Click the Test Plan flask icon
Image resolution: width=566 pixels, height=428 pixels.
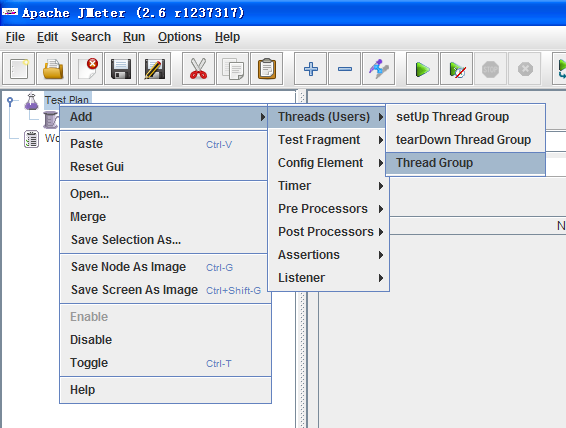point(31,101)
